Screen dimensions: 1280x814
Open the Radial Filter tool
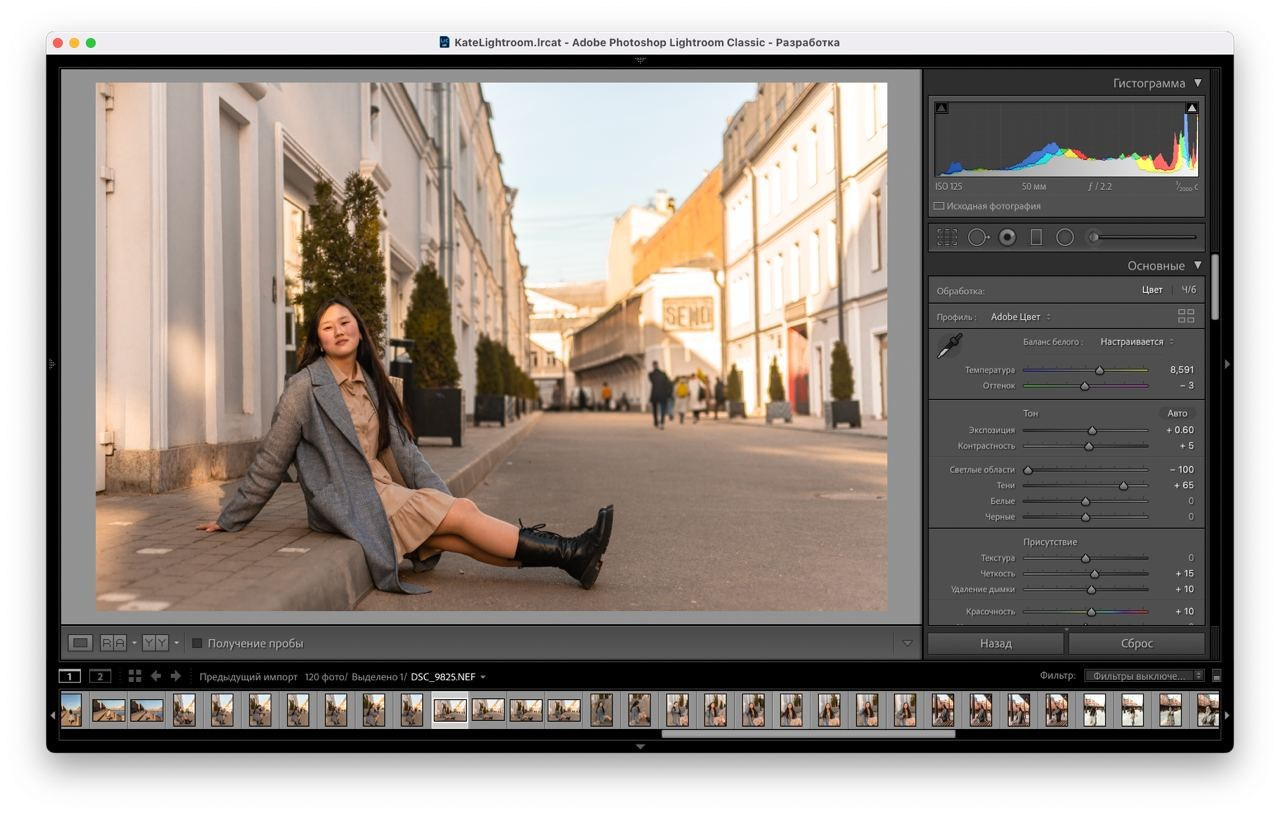point(1066,236)
